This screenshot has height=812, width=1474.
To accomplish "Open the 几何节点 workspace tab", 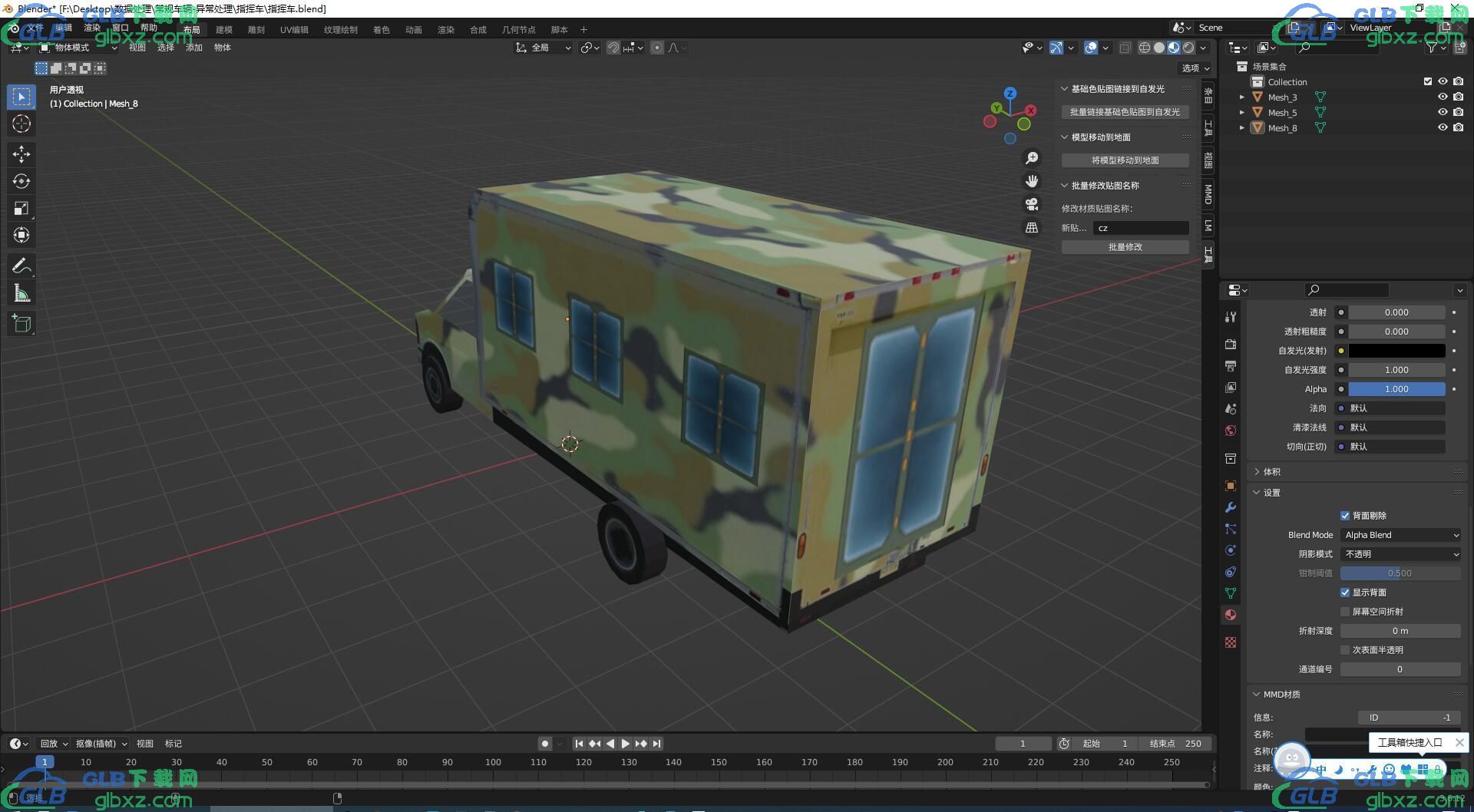I will 519,30.
